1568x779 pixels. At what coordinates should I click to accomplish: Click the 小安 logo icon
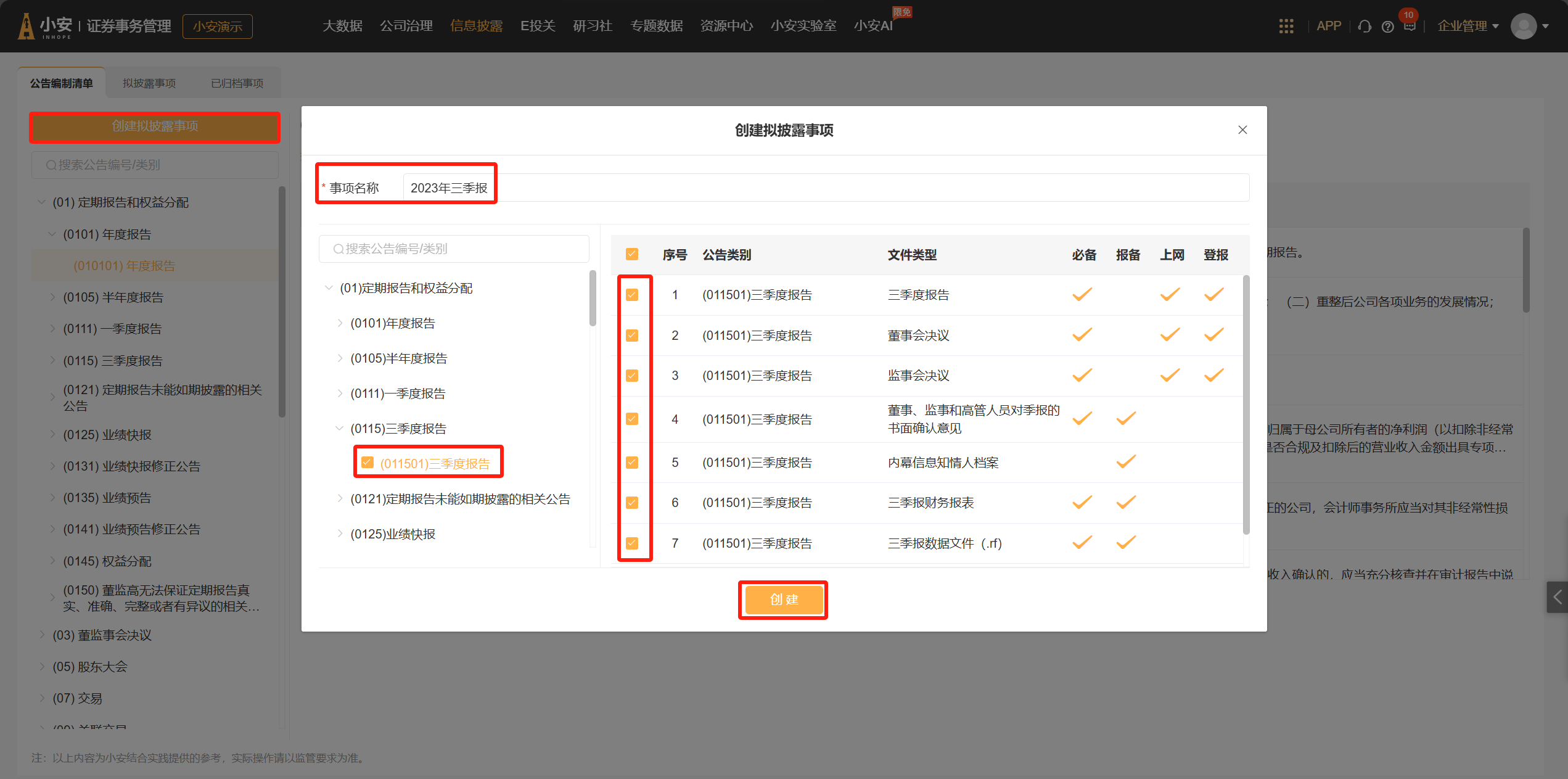[x=27, y=26]
